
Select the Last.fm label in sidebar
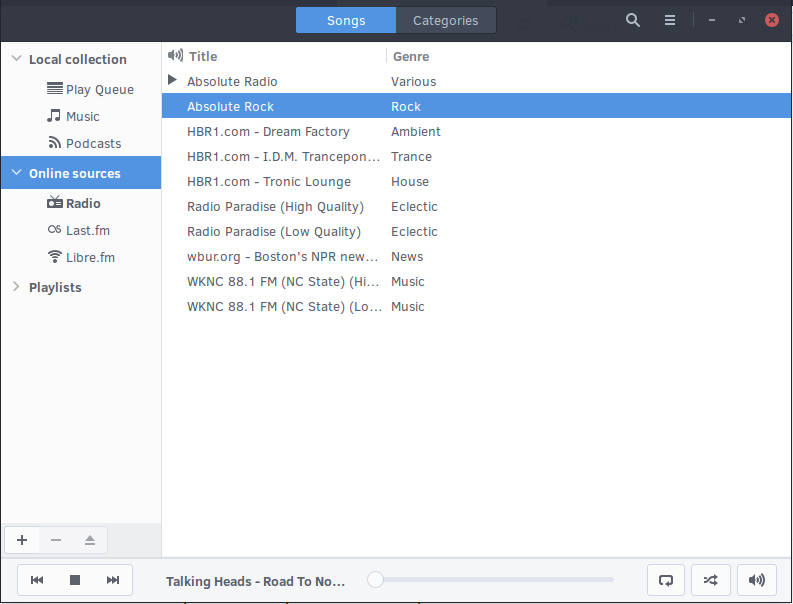tap(88, 231)
